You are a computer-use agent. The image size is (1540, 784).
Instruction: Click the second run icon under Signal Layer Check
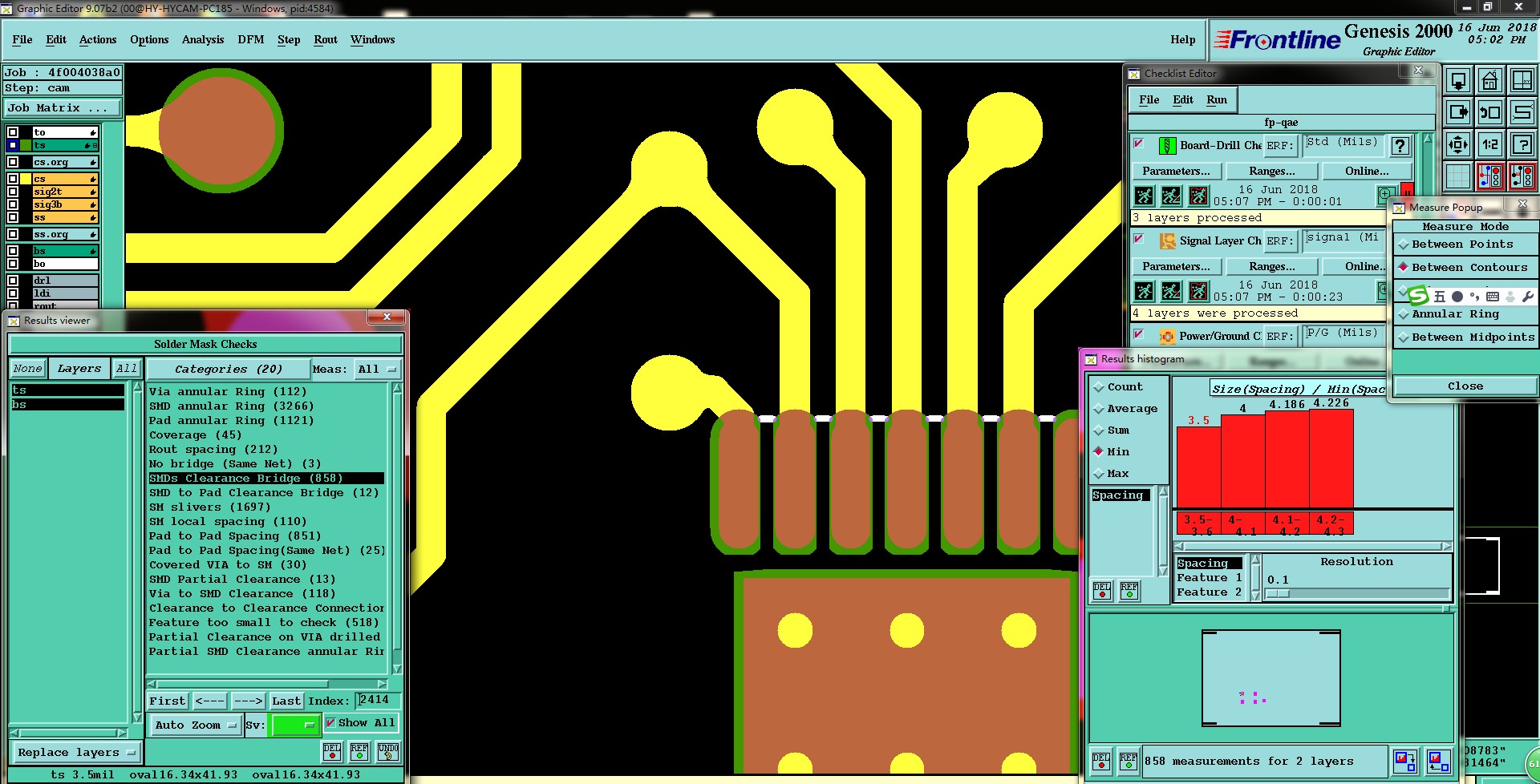(1171, 291)
